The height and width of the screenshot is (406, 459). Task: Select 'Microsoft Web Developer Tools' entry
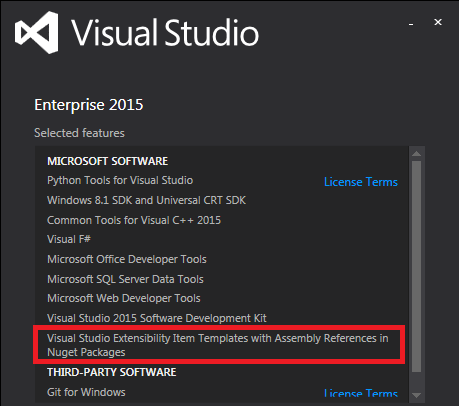(124, 298)
